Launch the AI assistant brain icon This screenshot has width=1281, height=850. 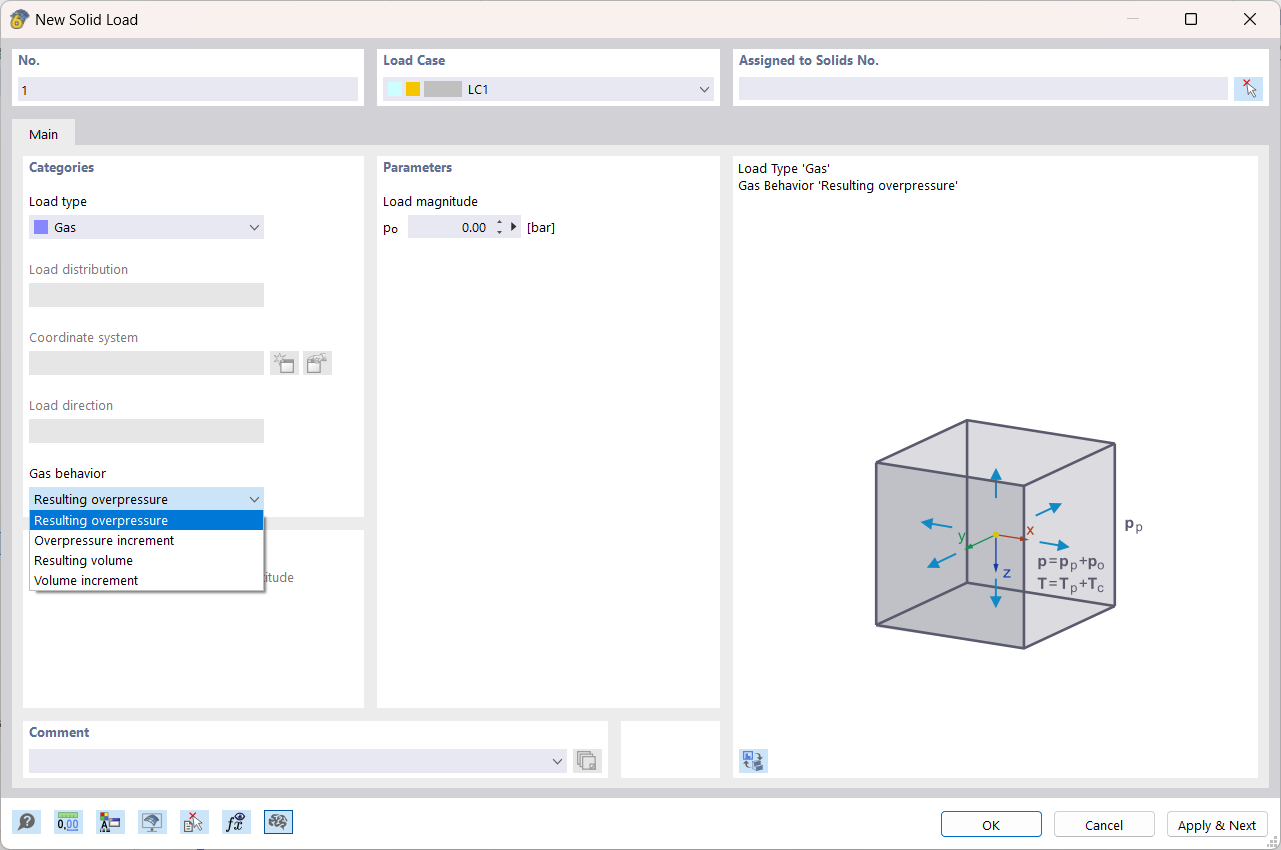point(278,822)
